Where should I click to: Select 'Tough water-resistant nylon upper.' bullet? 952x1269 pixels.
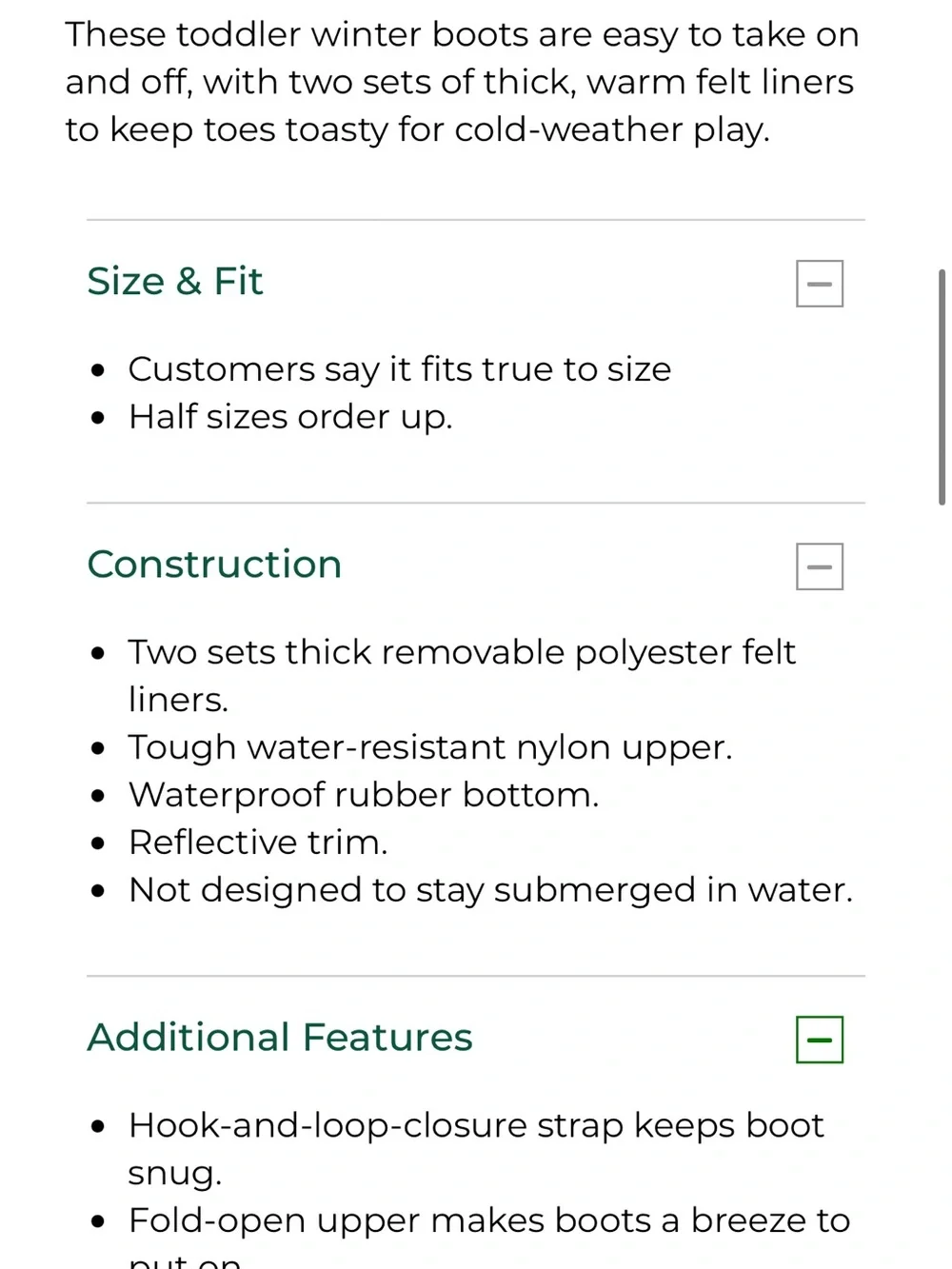point(430,747)
